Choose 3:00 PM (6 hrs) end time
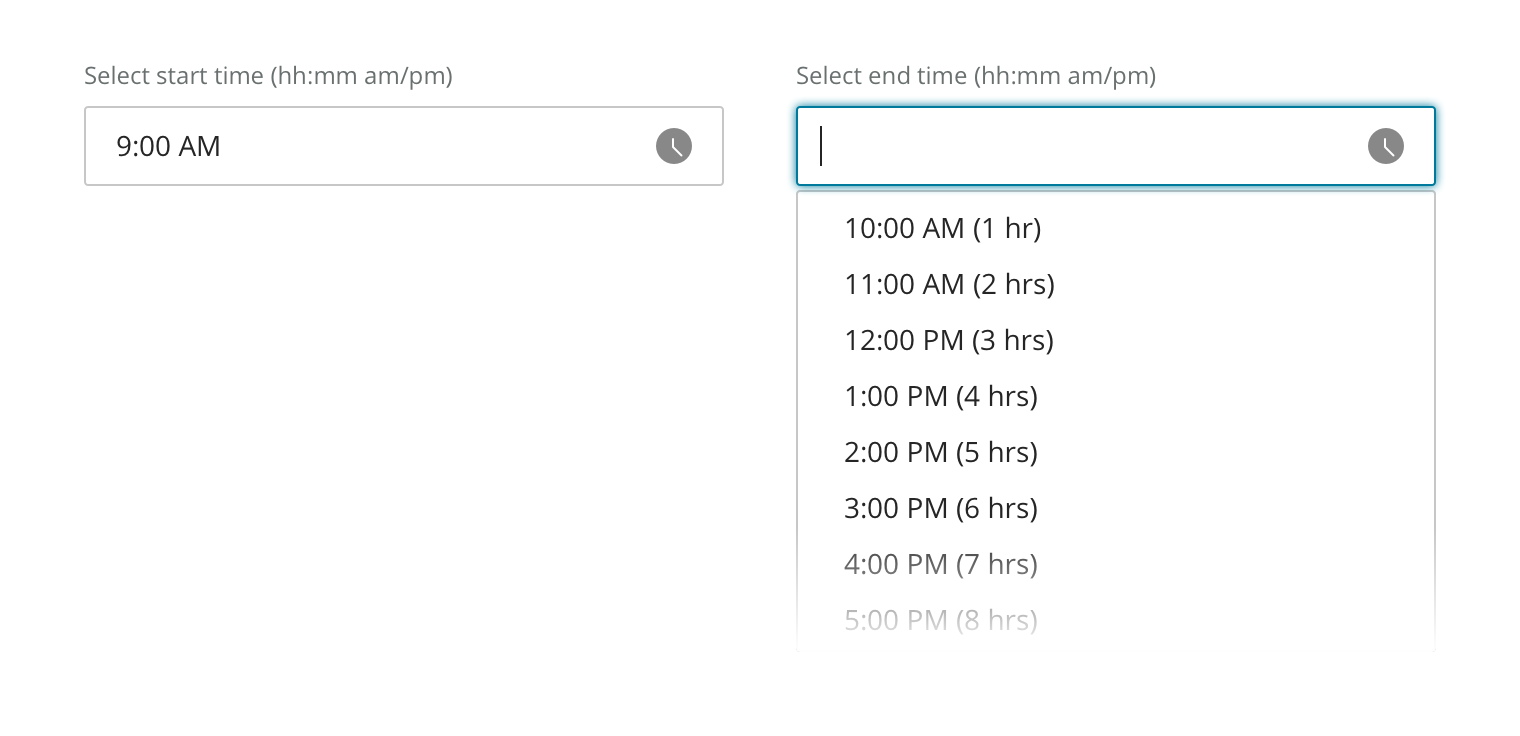The image size is (1520, 736). (x=940, y=508)
